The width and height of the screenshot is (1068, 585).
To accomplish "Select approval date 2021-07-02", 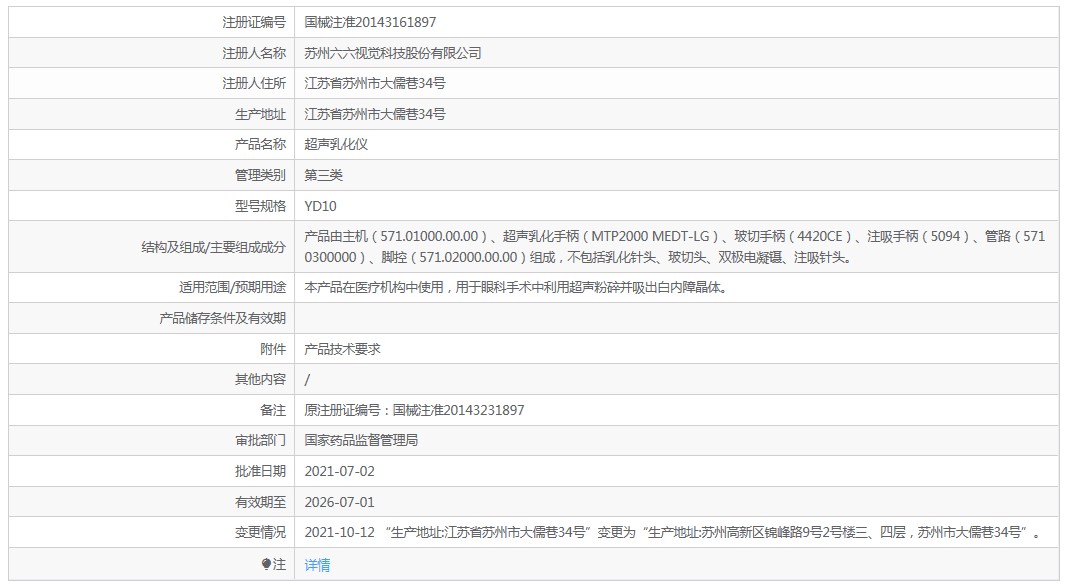I will pos(339,471).
